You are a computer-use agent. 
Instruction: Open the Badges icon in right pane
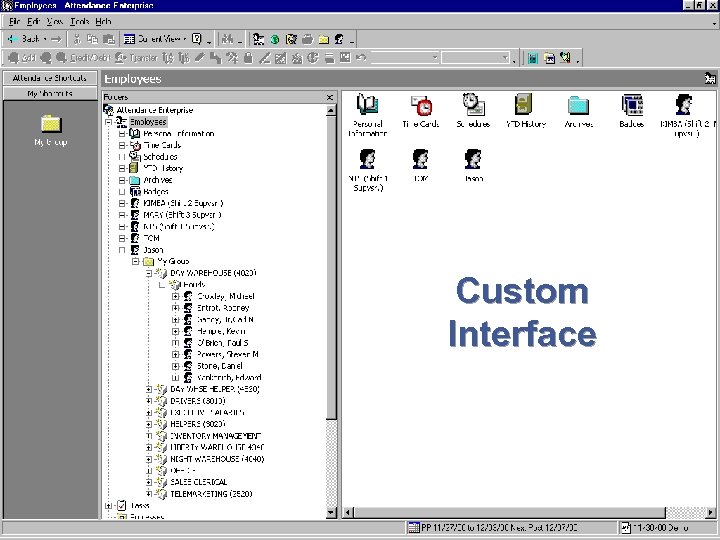[x=631, y=105]
